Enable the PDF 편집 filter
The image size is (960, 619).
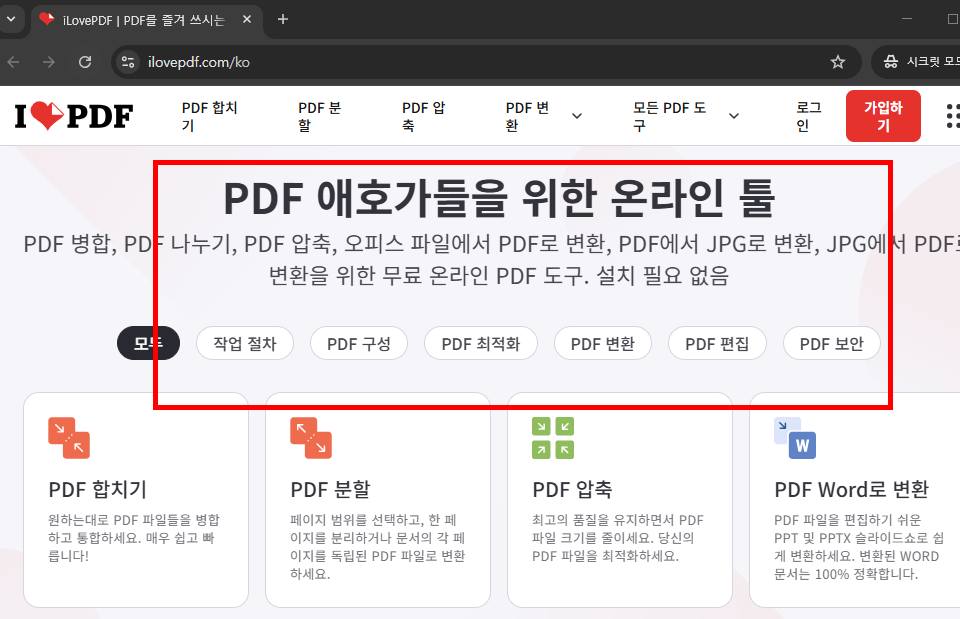(717, 343)
